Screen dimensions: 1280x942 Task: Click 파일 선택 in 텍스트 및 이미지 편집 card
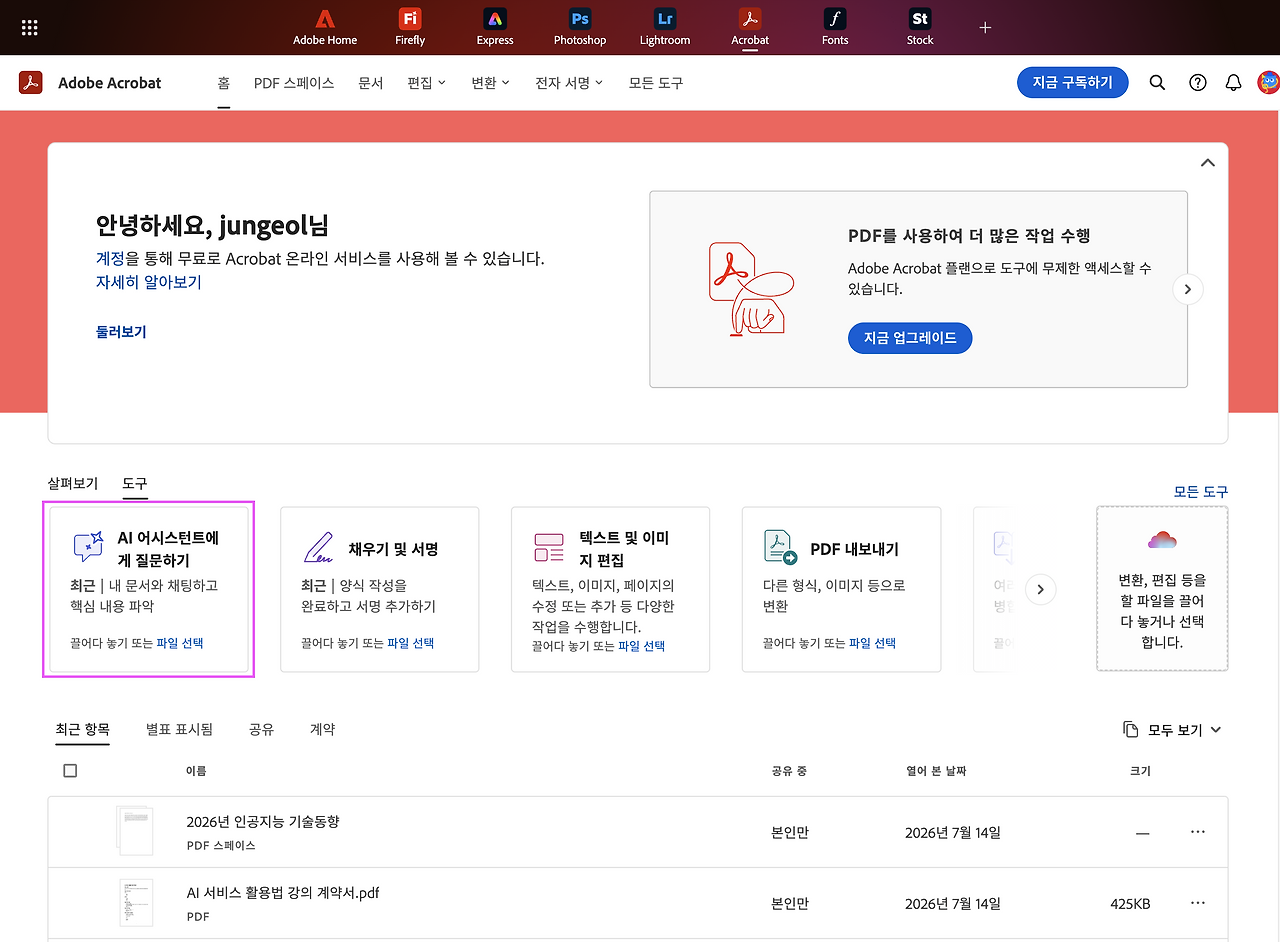pyautogui.click(x=642, y=646)
